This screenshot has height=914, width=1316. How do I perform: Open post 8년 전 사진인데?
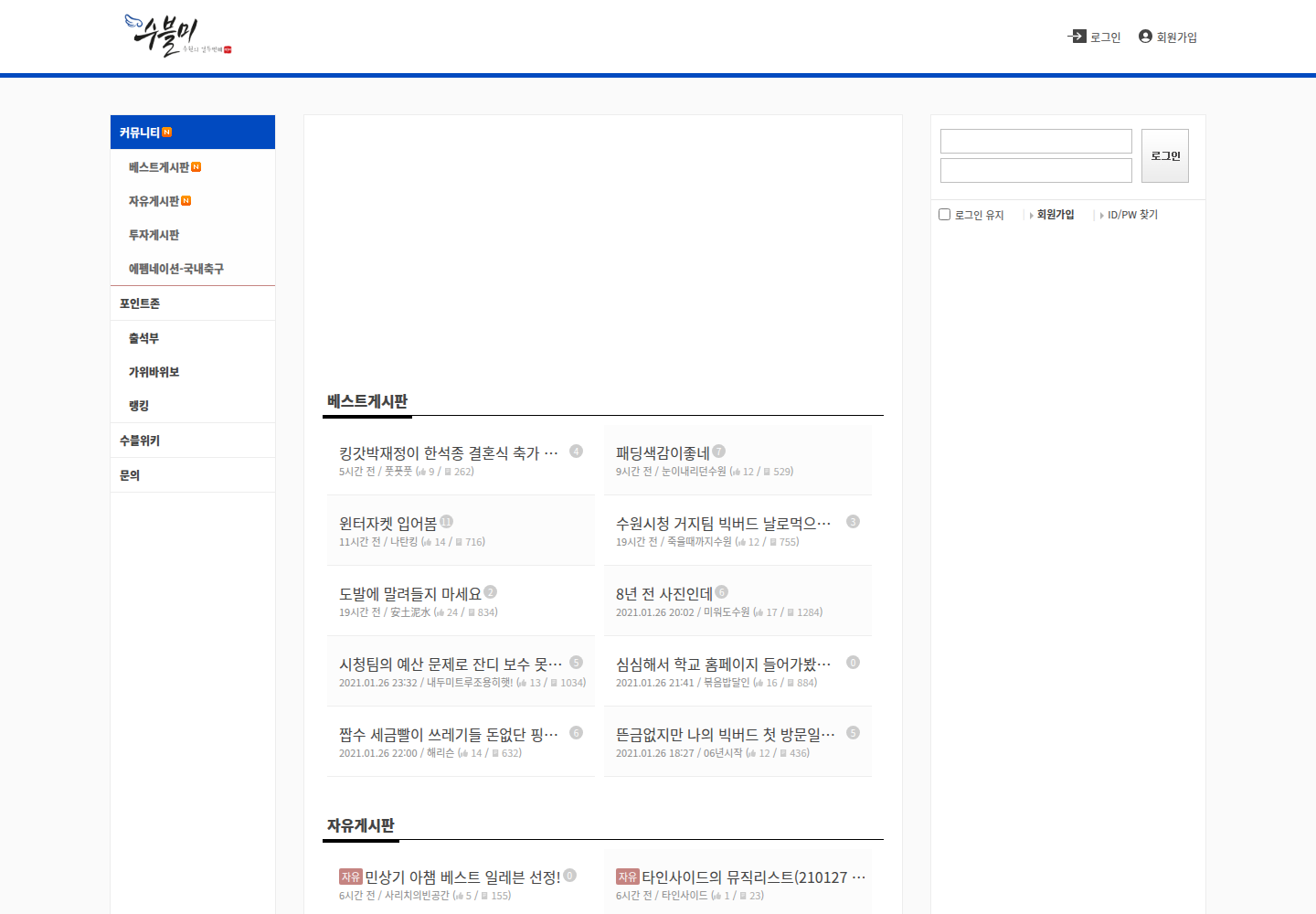click(x=663, y=594)
